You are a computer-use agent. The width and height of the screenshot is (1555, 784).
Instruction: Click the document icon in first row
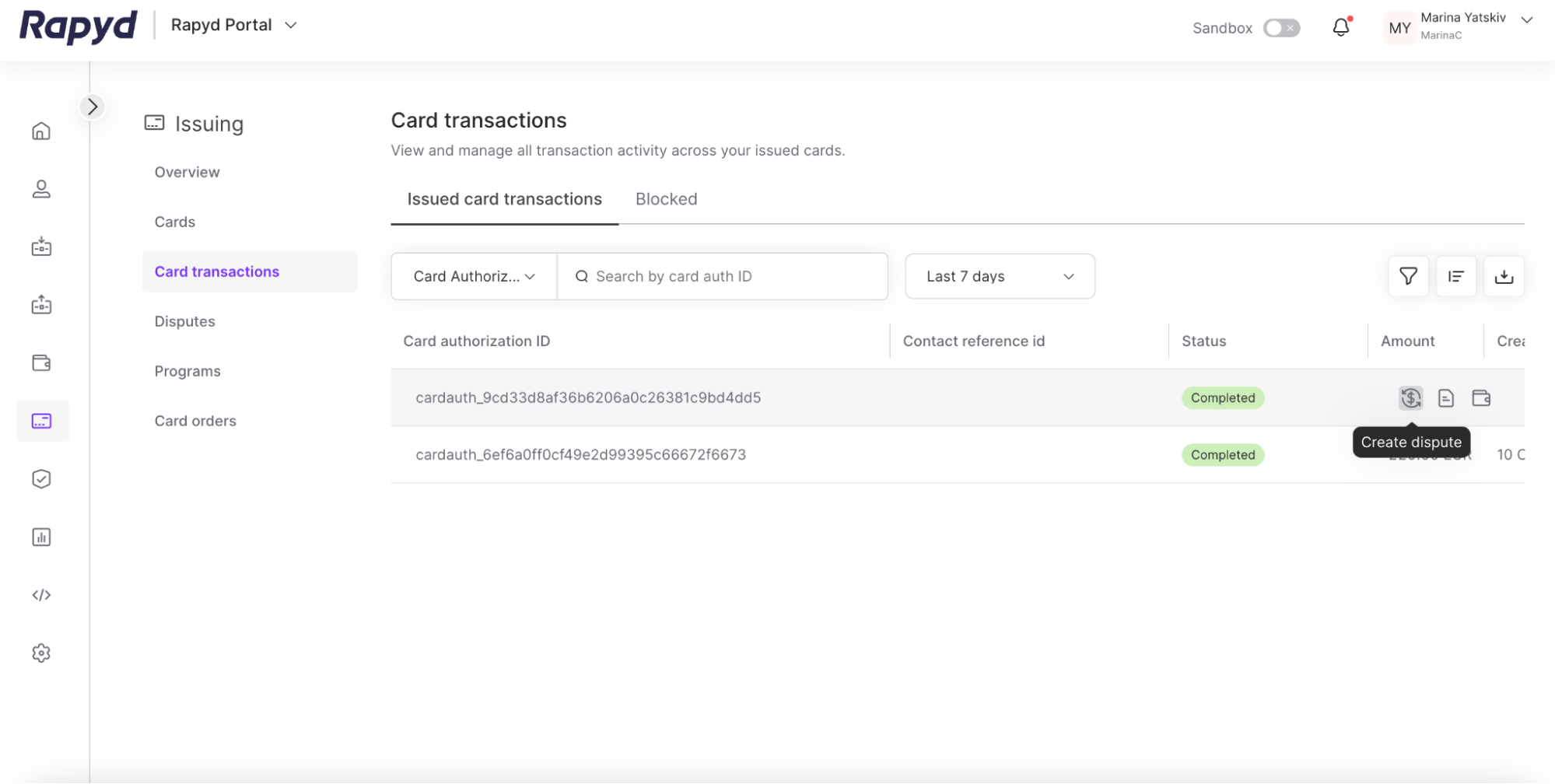tap(1445, 398)
